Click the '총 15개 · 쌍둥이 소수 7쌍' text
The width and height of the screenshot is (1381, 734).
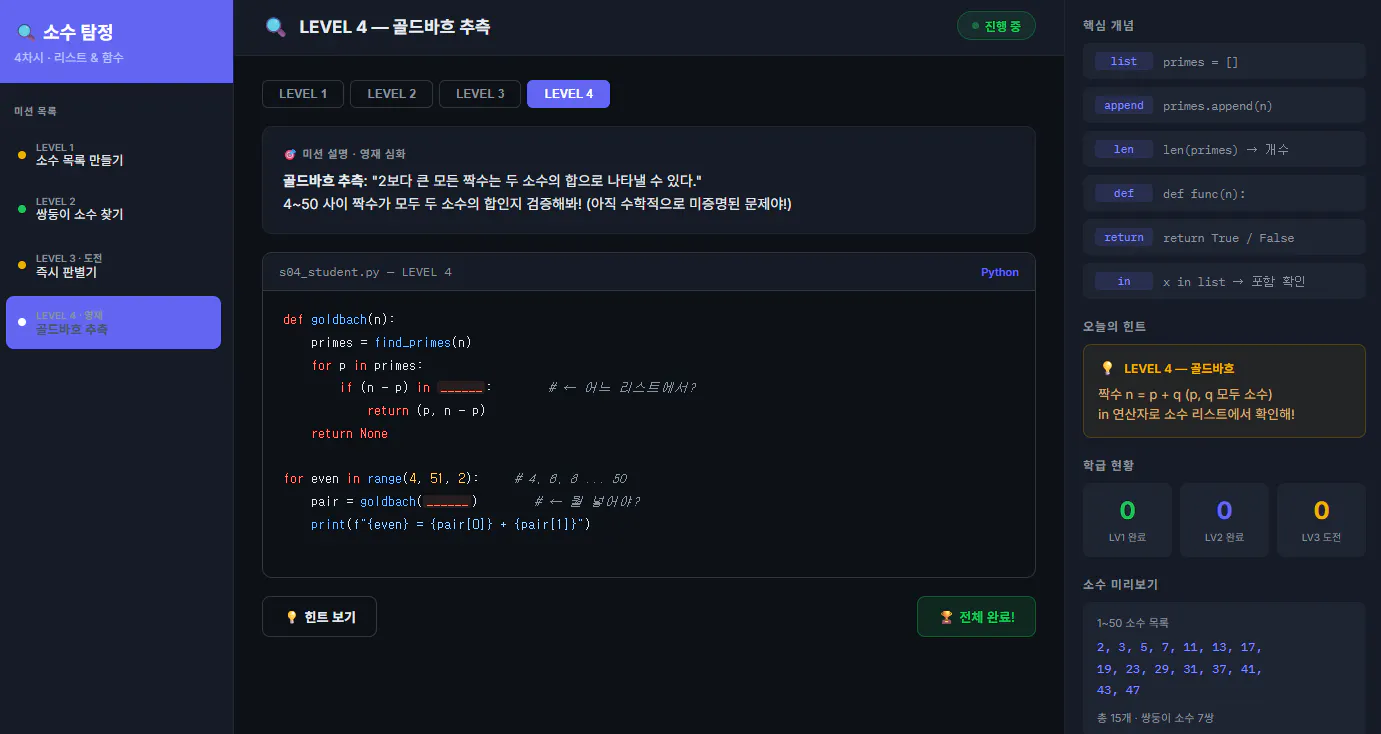click(x=1155, y=718)
